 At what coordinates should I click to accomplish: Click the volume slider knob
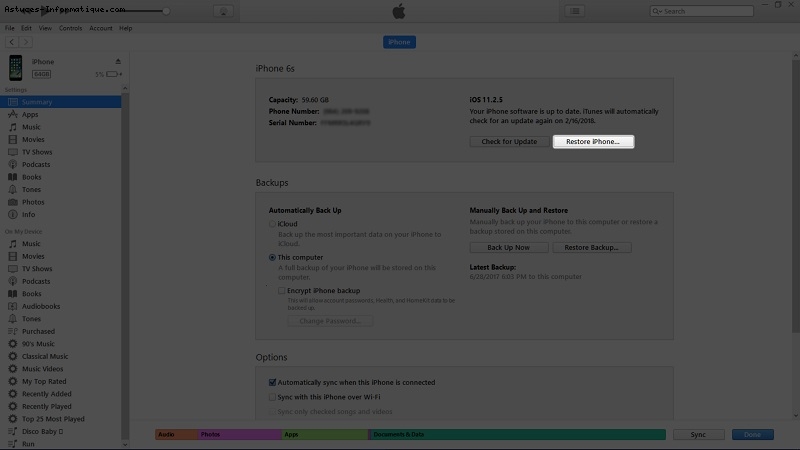(166, 11)
